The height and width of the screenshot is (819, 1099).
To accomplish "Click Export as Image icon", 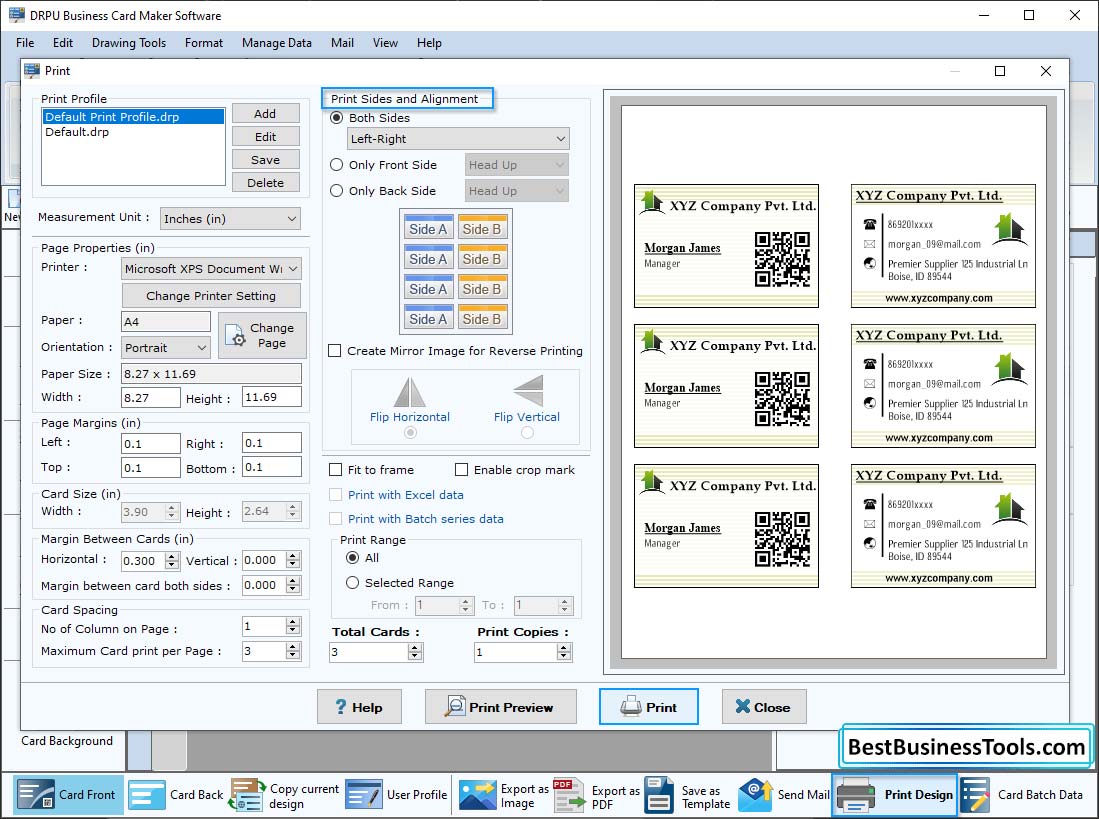I will [x=477, y=795].
